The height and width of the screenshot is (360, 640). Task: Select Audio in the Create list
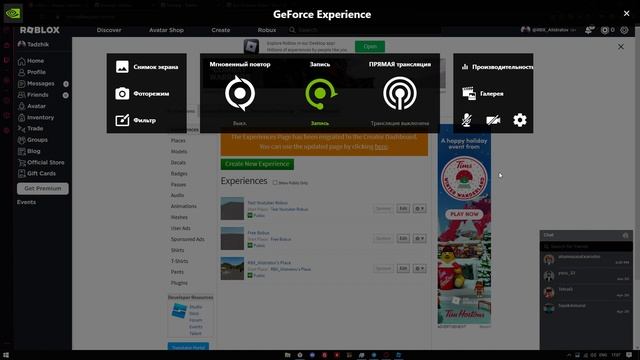pos(178,195)
